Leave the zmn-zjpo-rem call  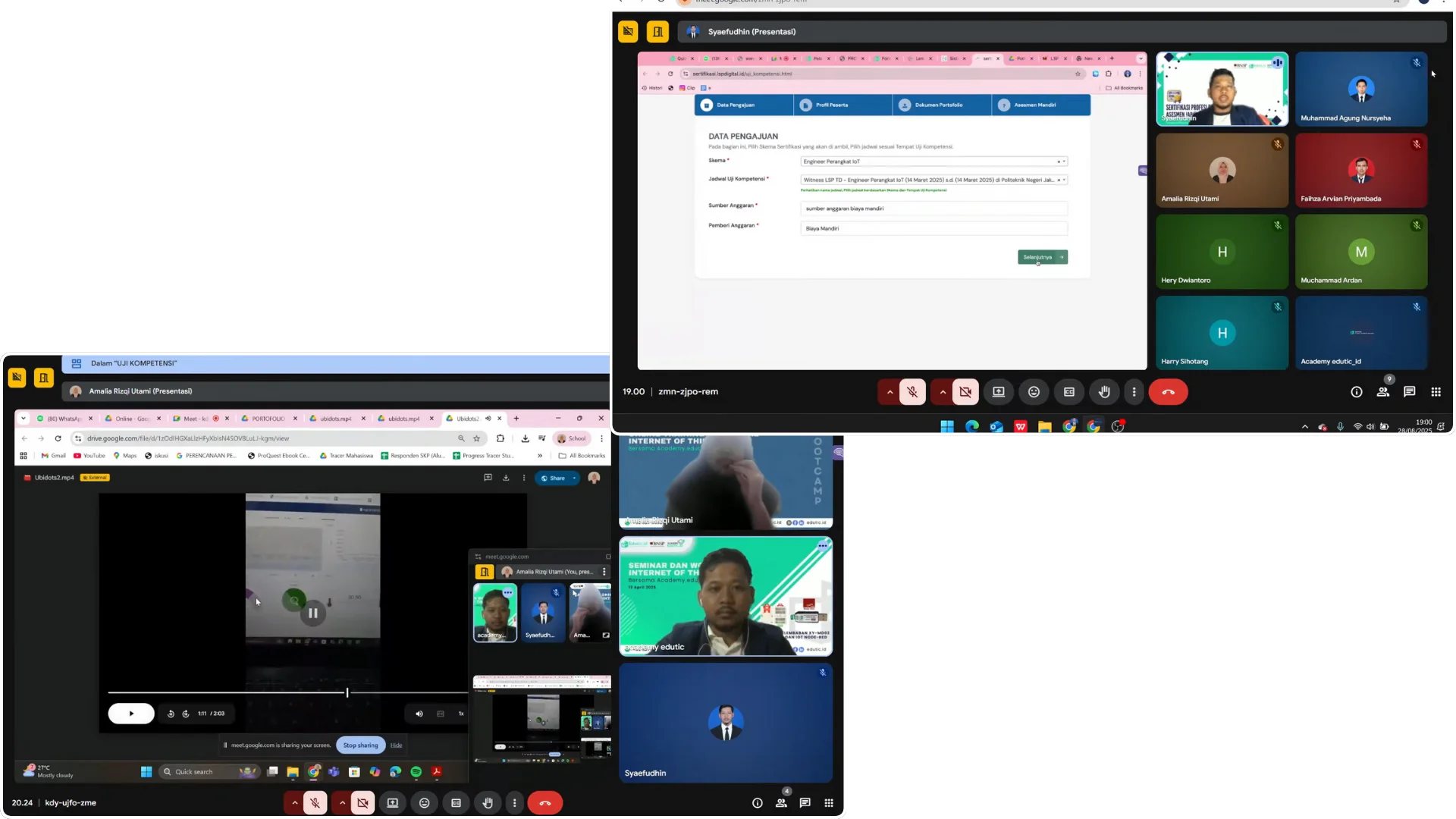pos(1168,392)
